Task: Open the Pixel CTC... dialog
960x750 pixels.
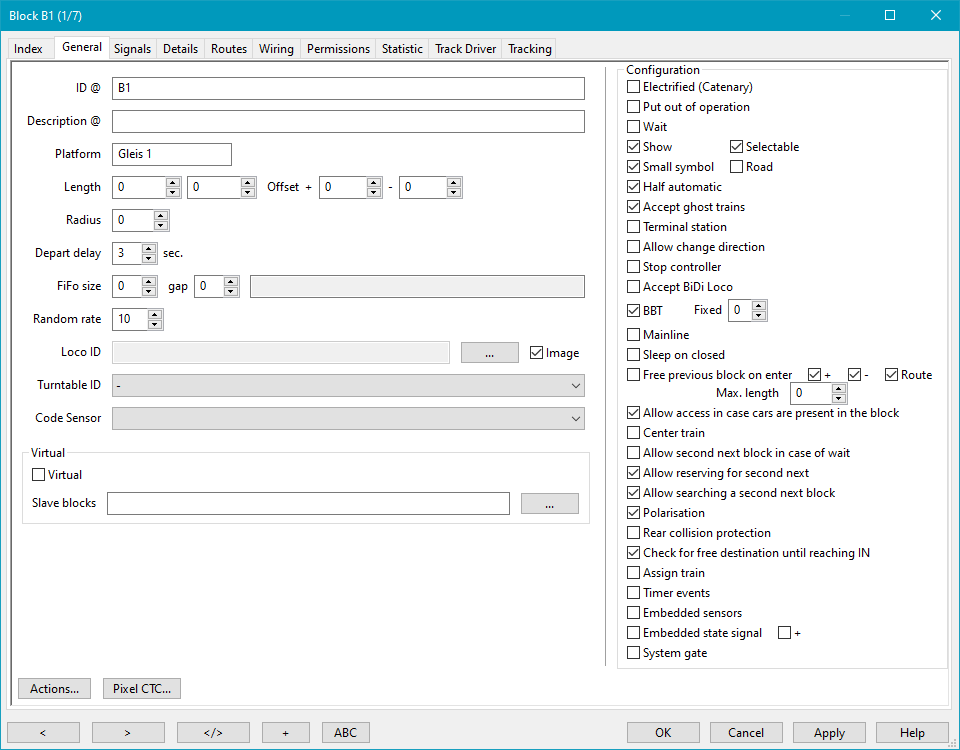Action: pyautogui.click(x=141, y=689)
